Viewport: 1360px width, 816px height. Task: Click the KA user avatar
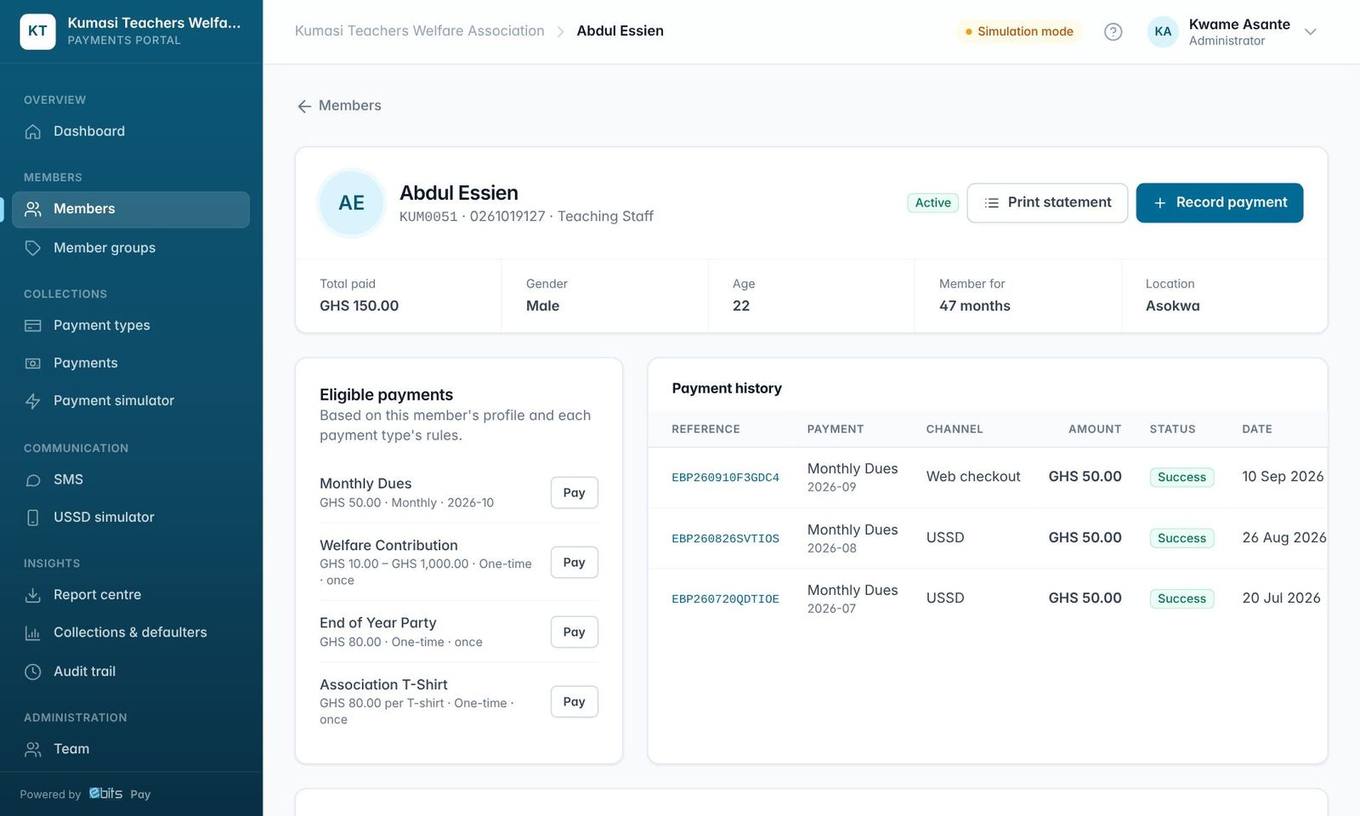pos(1163,31)
